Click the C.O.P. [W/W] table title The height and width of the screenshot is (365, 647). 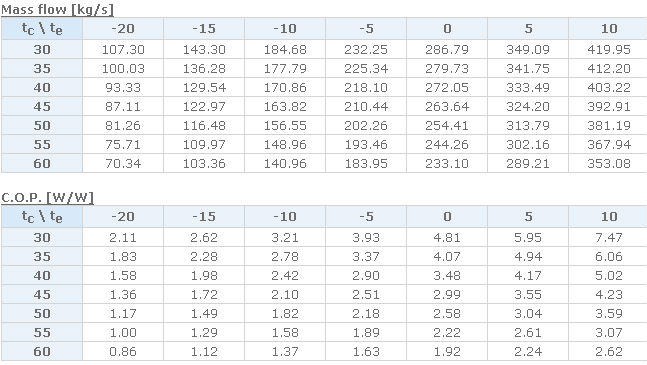[x=47, y=198]
